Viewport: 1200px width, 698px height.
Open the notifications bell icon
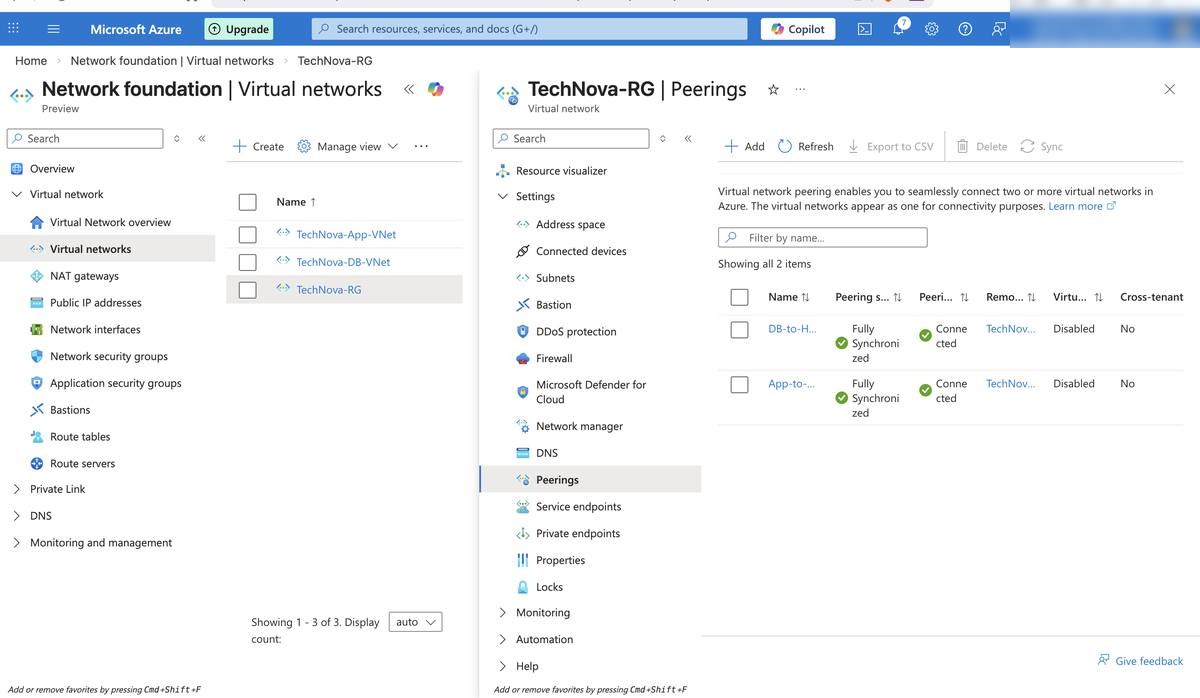899,28
